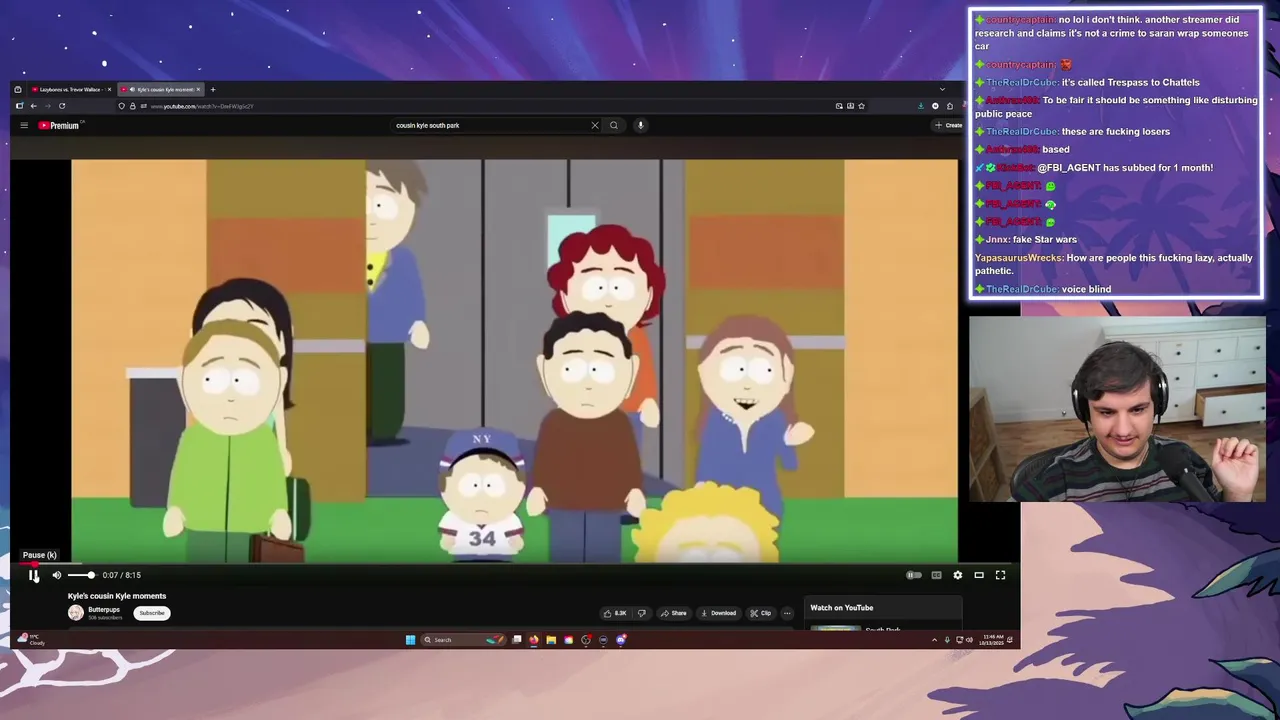
Task: Go back in browser history
Action: tap(33, 106)
